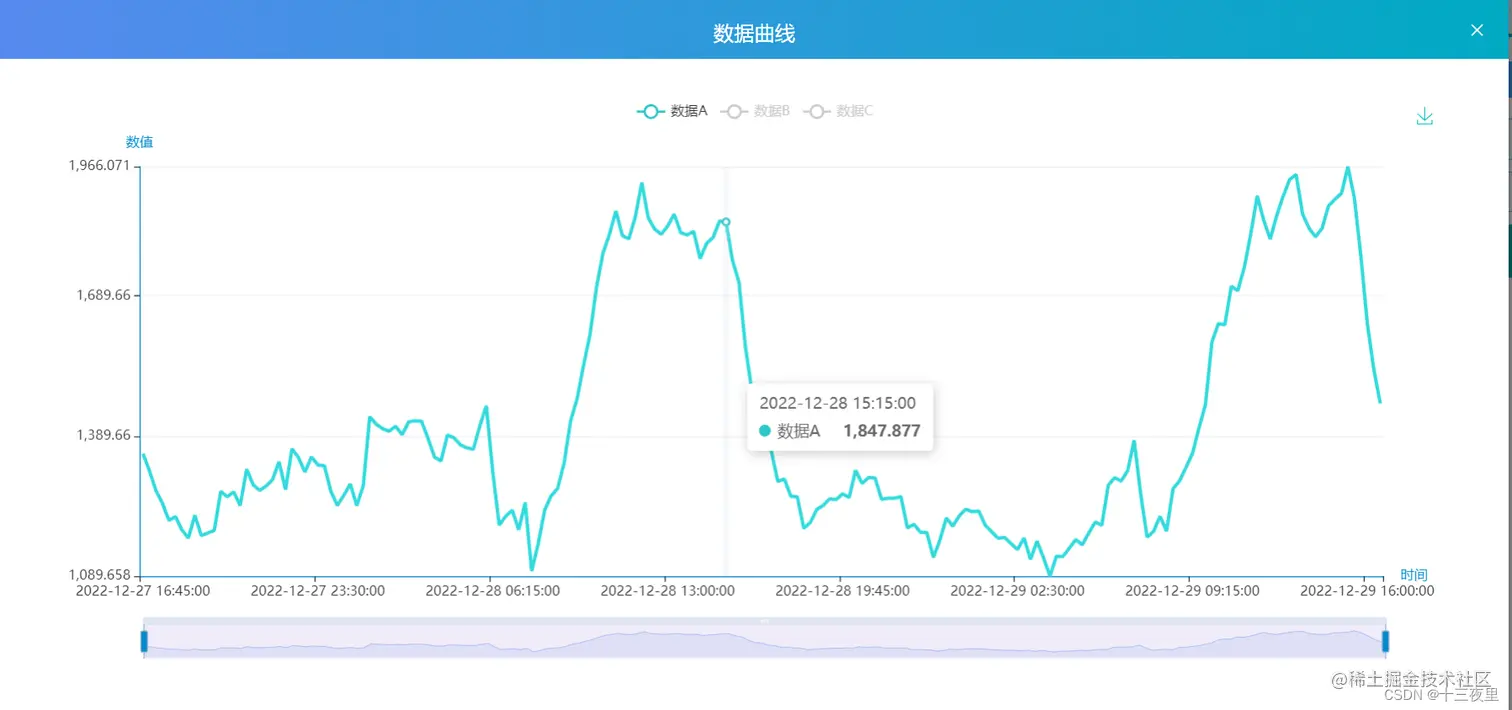Viewport: 1512px width, 710px height.
Task: Click the tooltip value 1,847.877
Action: pyautogui.click(x=882, y=431)
